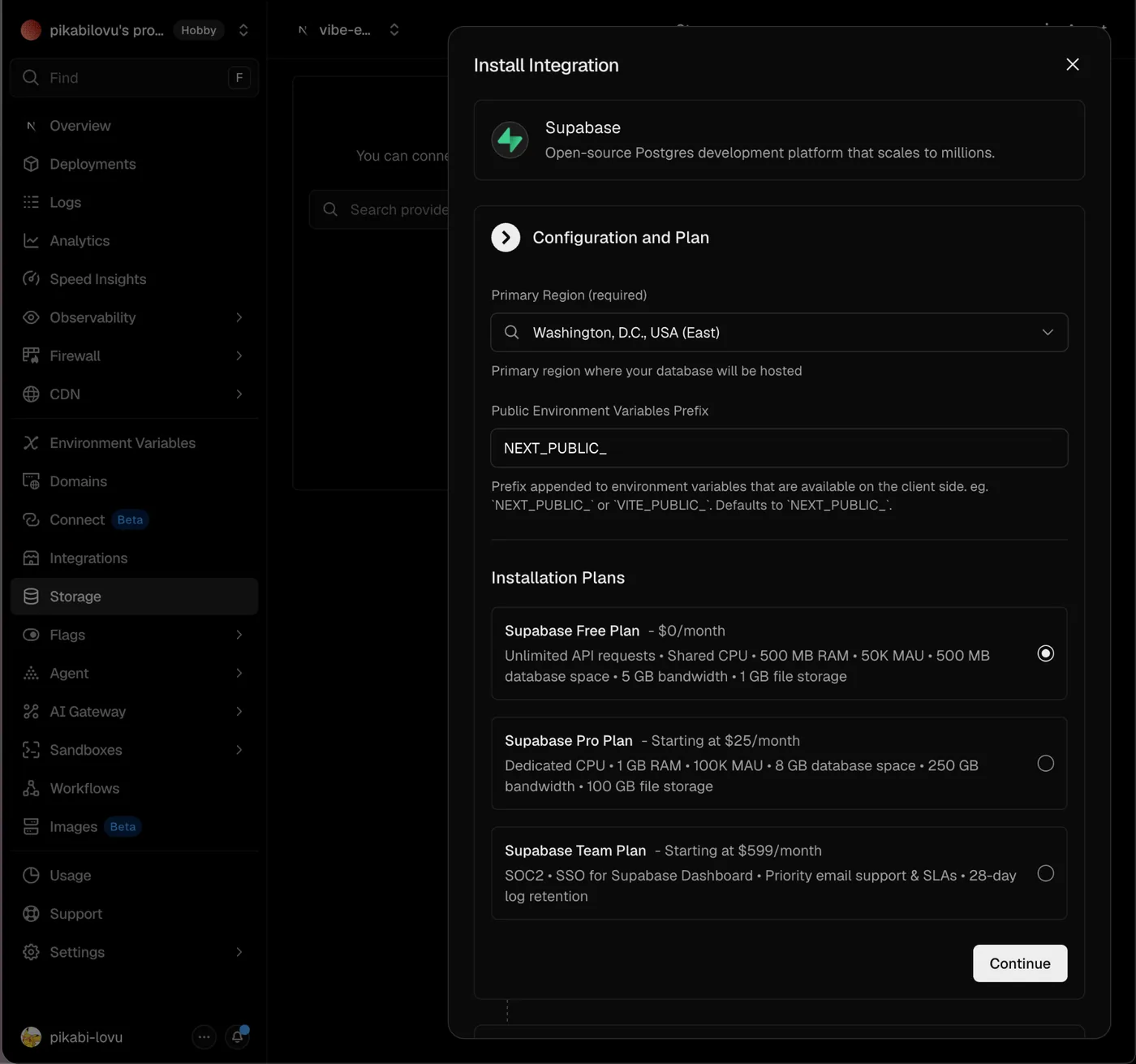Expand the Observability submenu
1136x1064 pixels.
point(239,317)
